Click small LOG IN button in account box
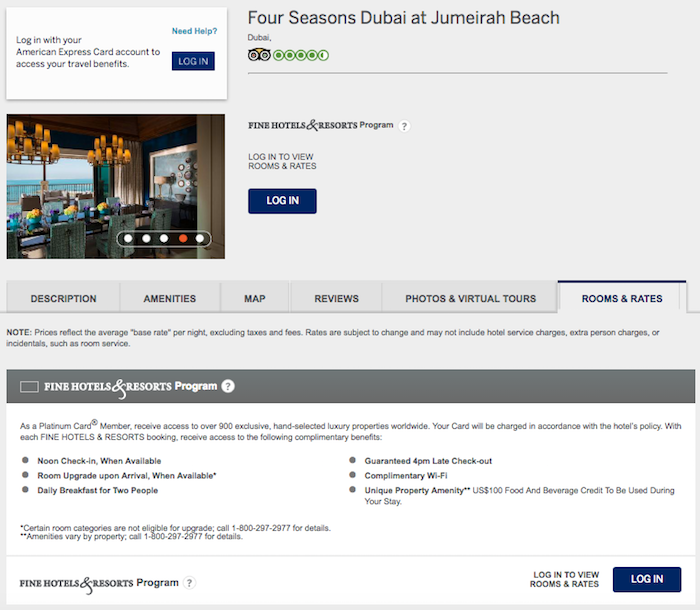Viewport: 700px width, 610px height. coord(193,61)
